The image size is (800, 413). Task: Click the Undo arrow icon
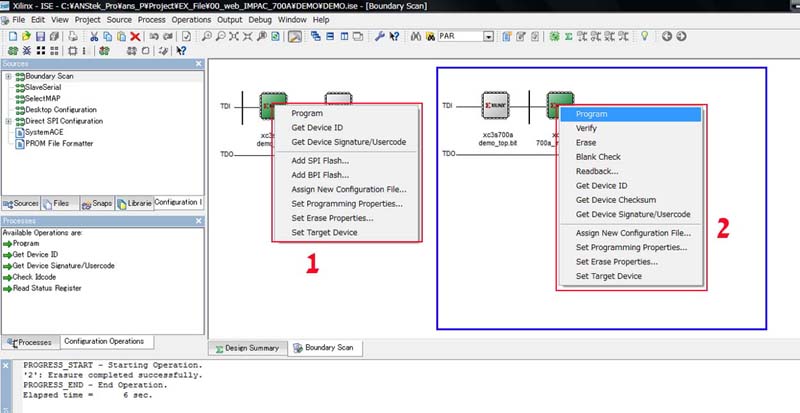click(x=154, y=36)
